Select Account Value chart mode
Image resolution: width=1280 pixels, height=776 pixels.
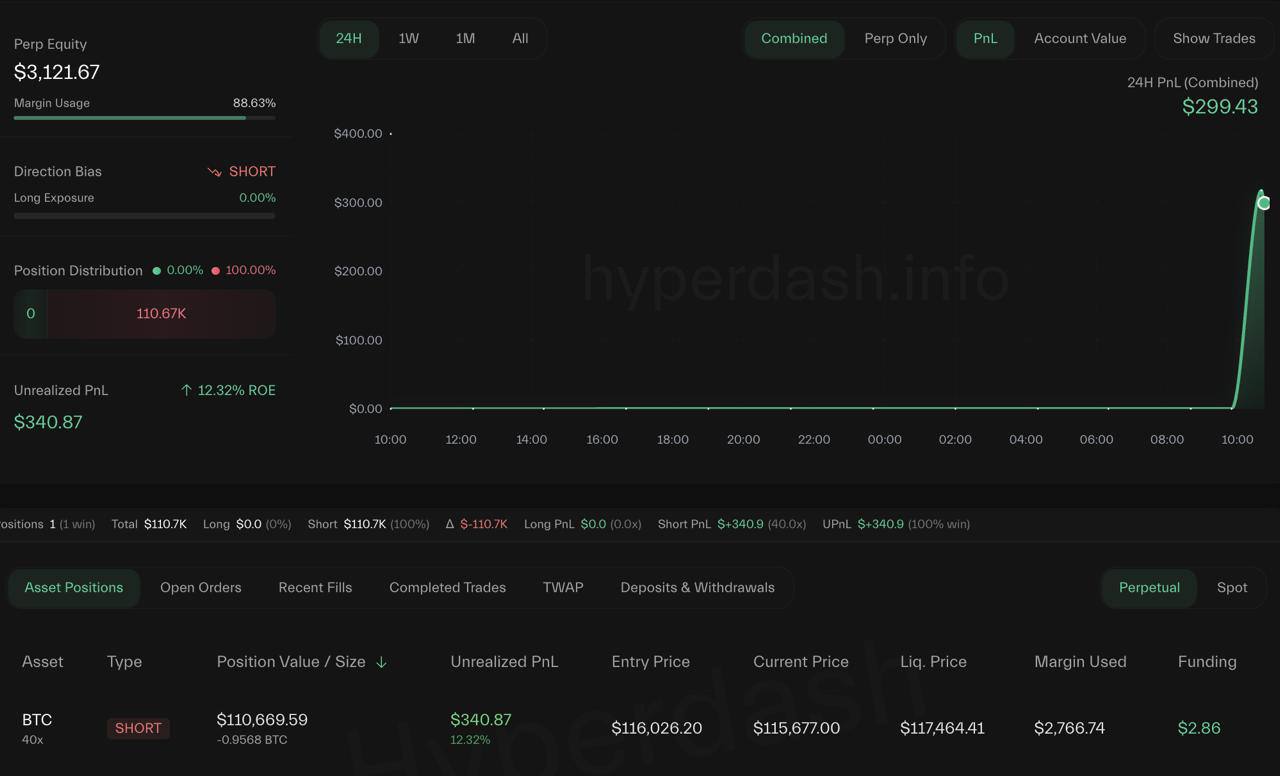click(1080, 38)
